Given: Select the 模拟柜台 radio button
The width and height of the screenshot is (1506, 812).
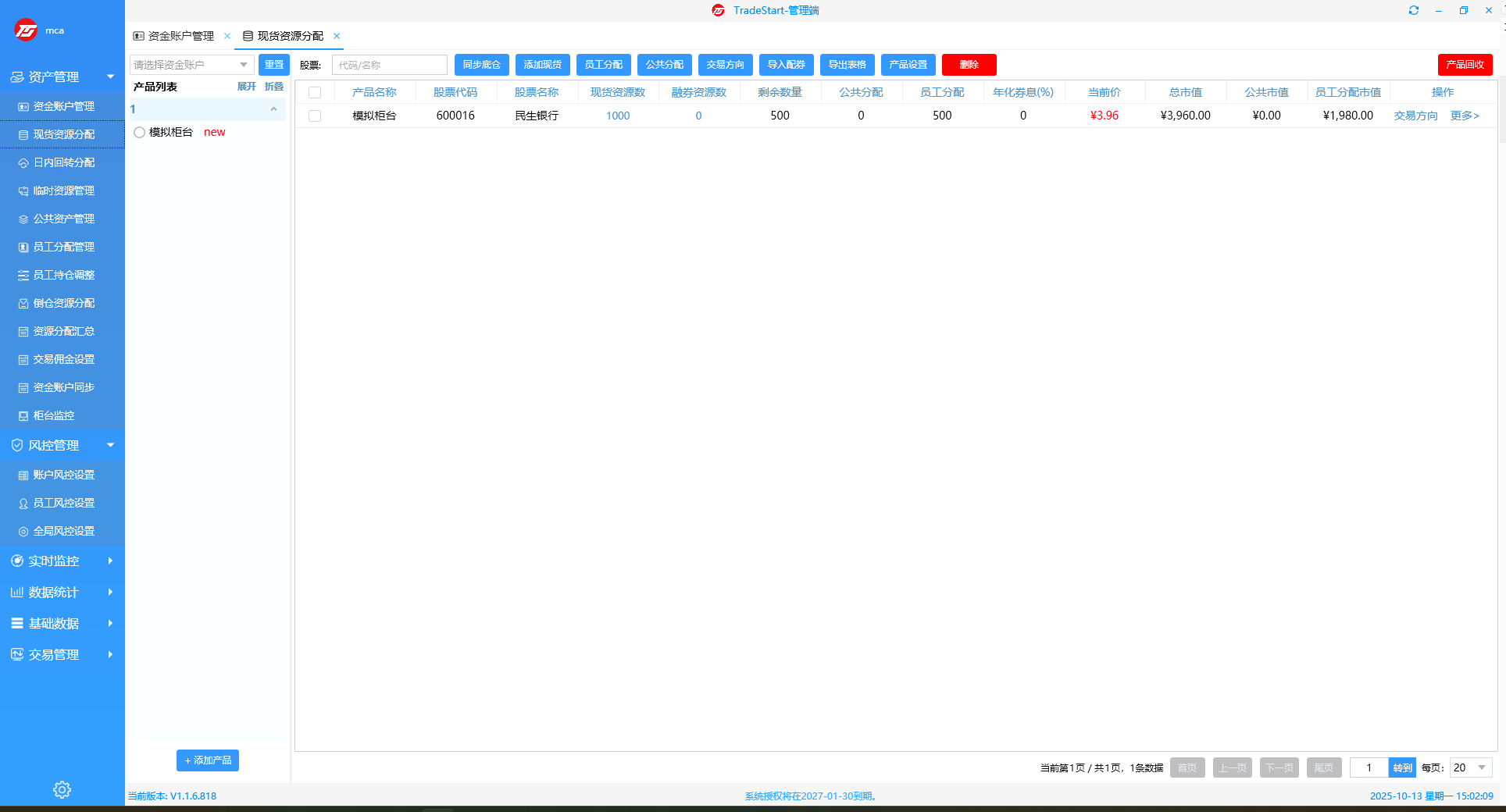Looking at the screenshot, I should coord(139,133).
